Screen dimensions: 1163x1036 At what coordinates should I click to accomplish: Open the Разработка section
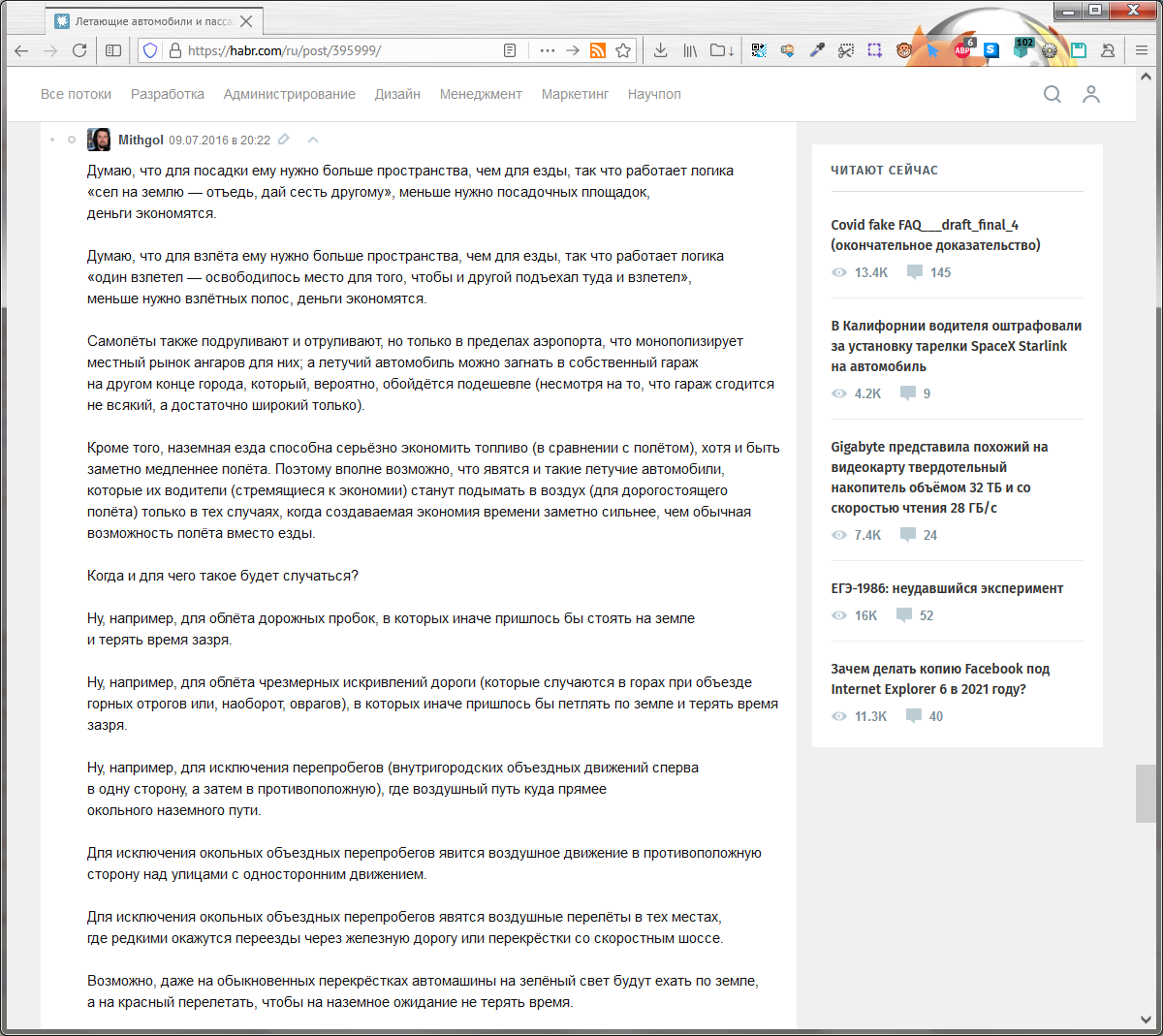[168, 94]
